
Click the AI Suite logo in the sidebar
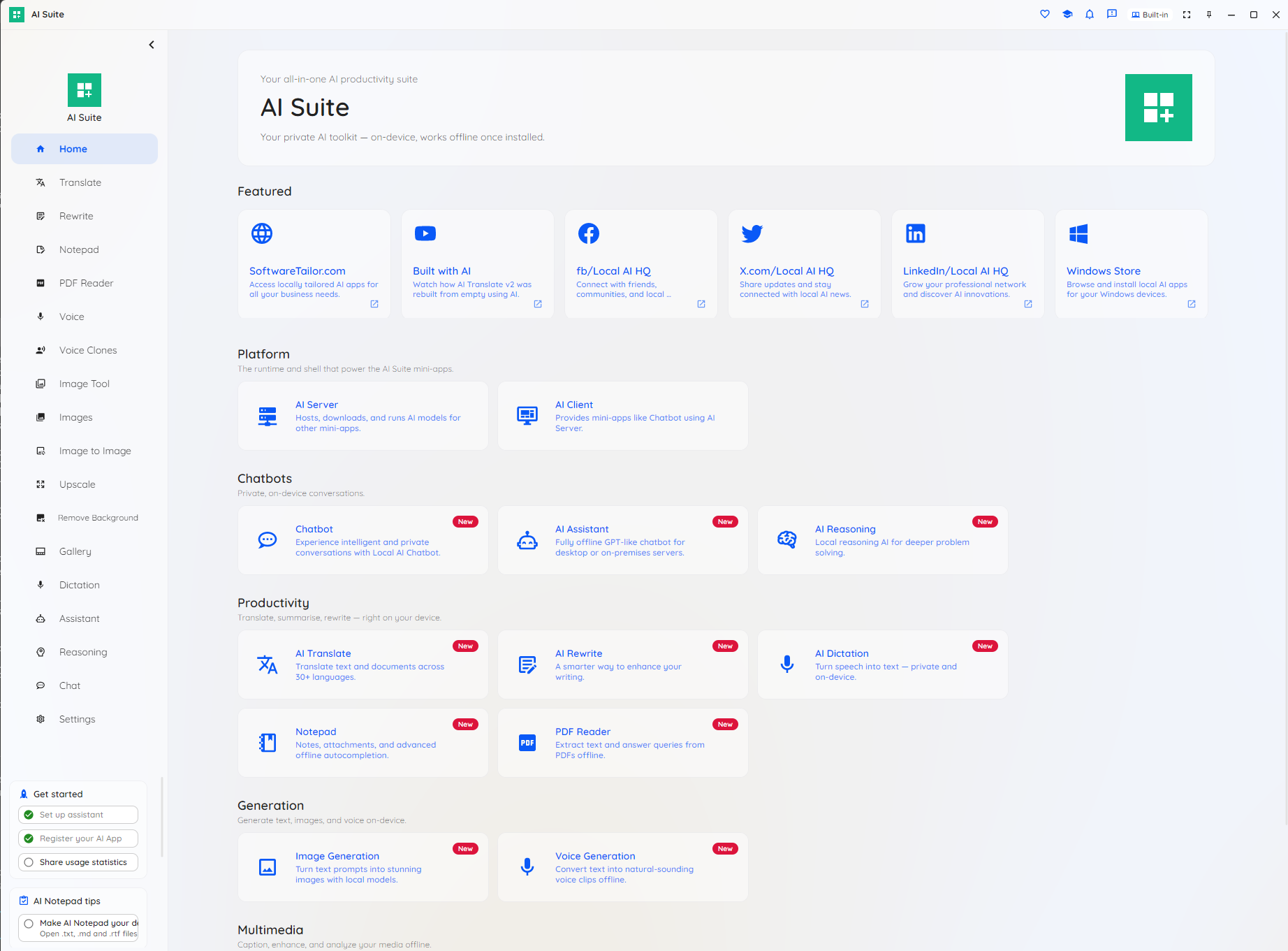[x=85, y=90]
